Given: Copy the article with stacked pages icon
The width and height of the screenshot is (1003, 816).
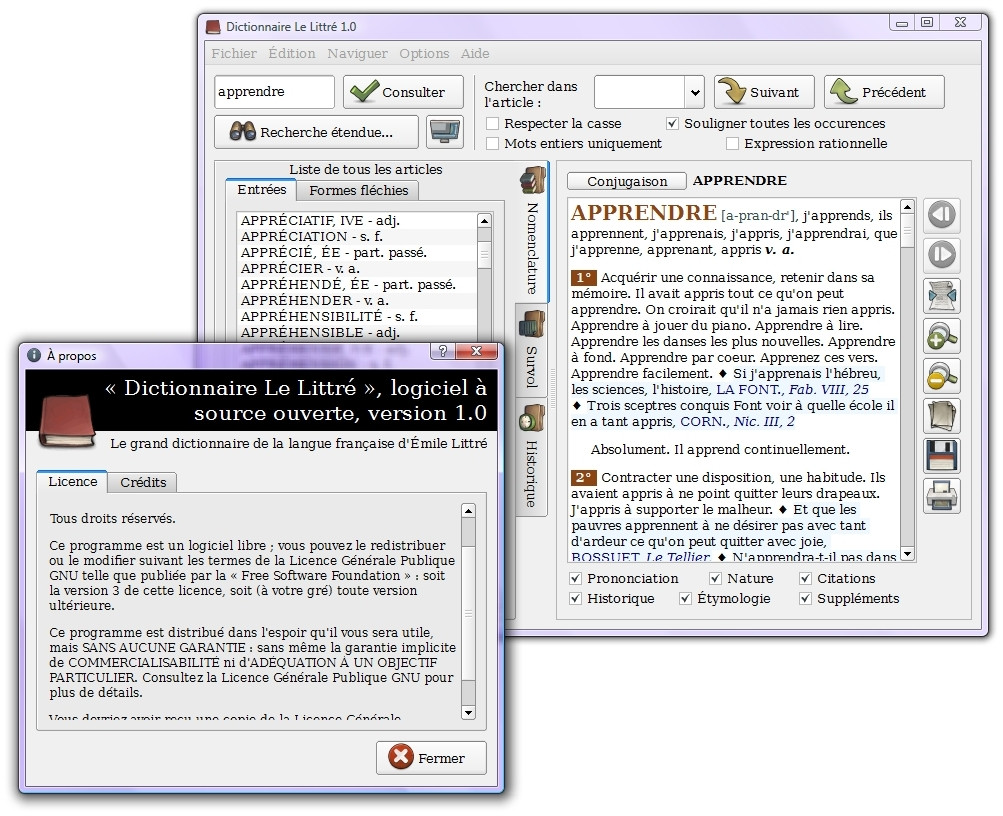Looking at the screenshot, I should pos(941,416).
